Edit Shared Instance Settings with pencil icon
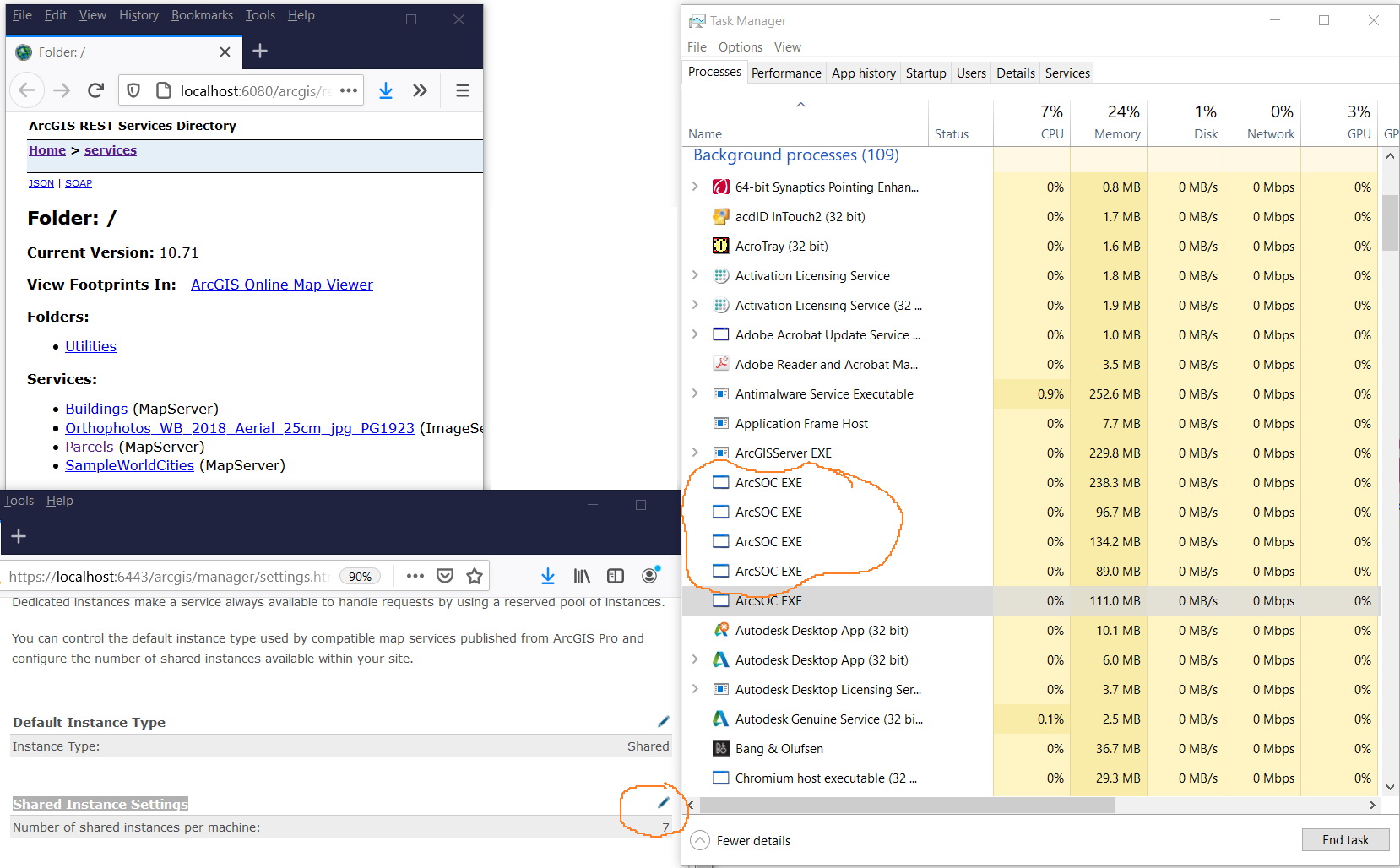 [664, 803]
